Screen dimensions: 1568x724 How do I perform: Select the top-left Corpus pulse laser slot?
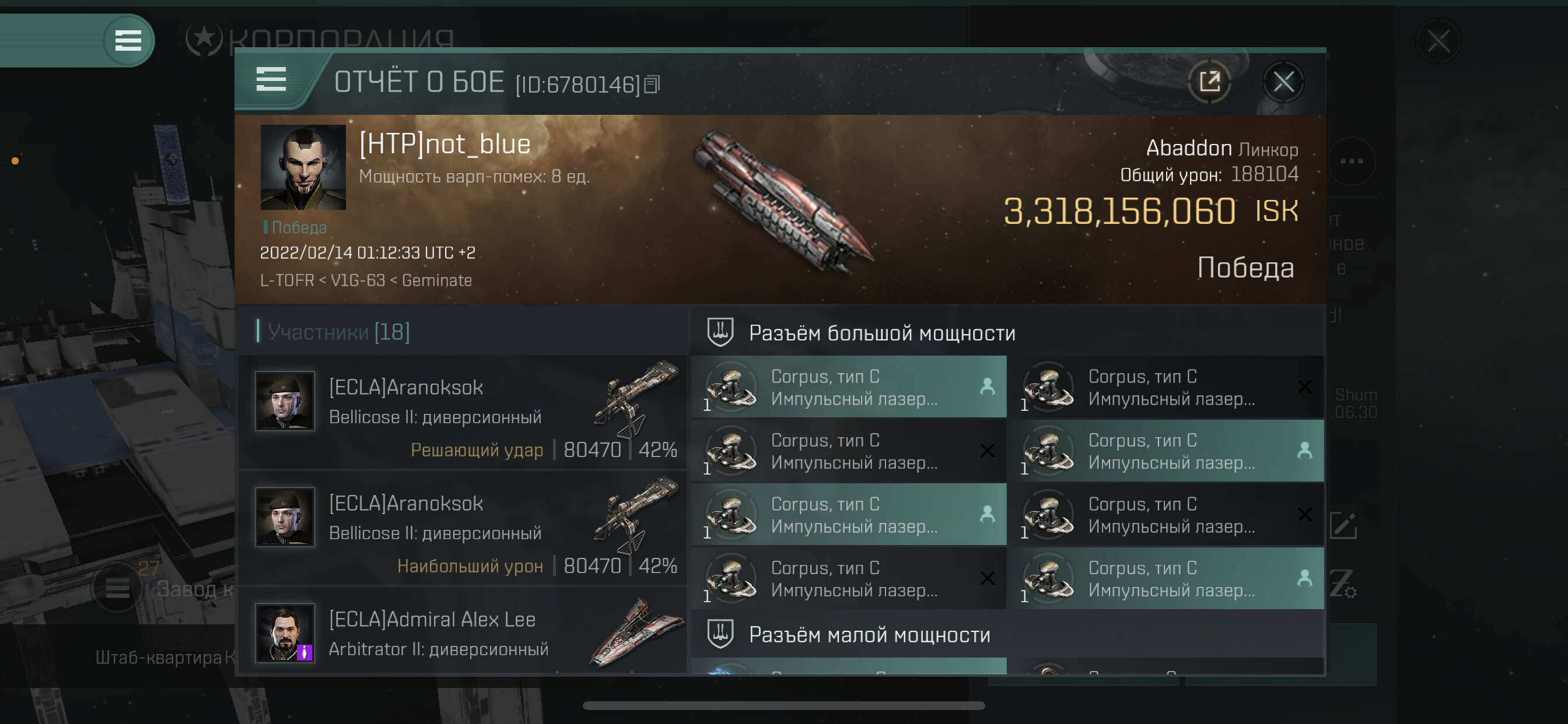point(849,387)
